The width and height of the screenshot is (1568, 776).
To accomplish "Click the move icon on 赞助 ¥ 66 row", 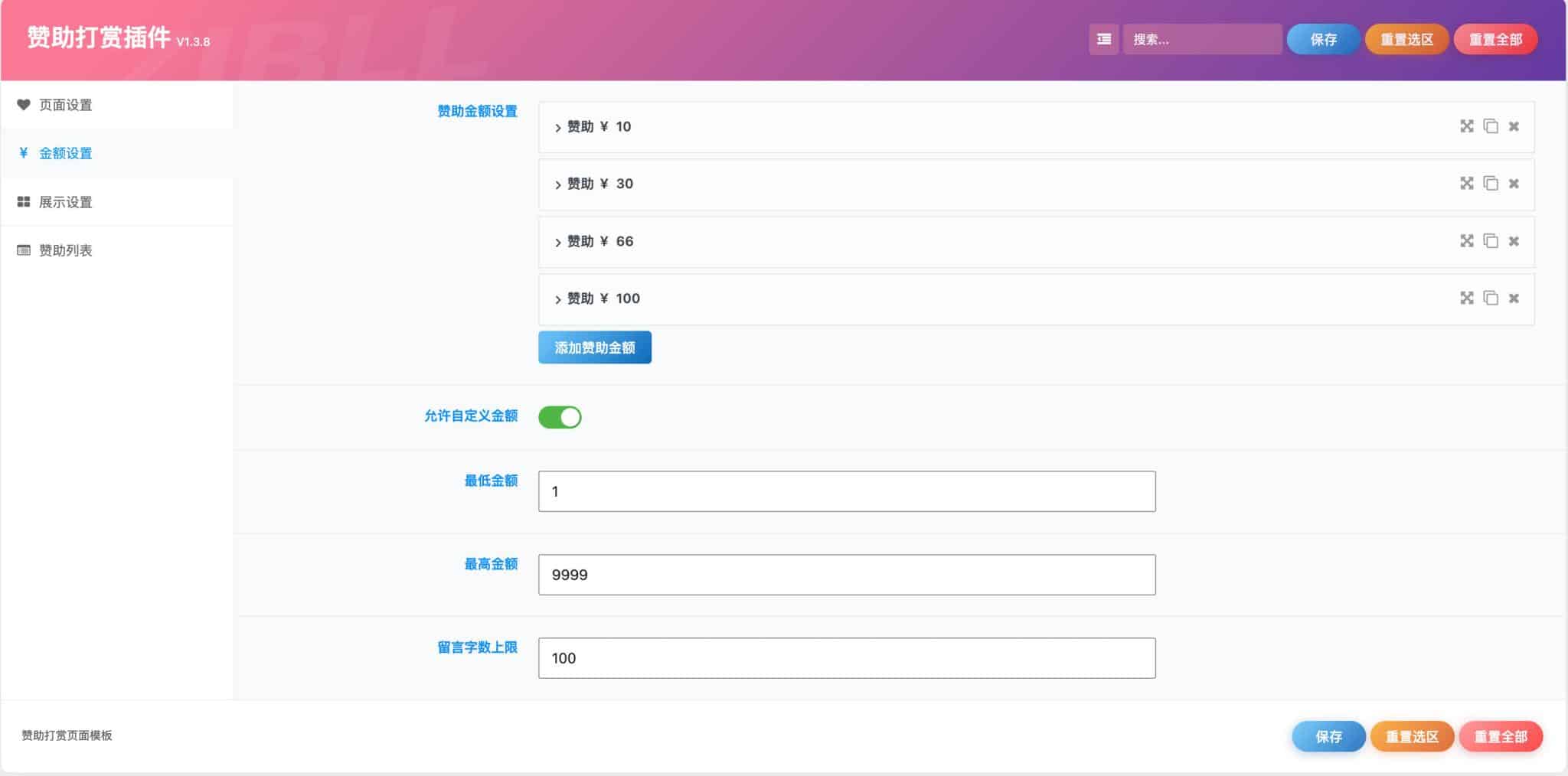I will click(x=1466, y=240).
